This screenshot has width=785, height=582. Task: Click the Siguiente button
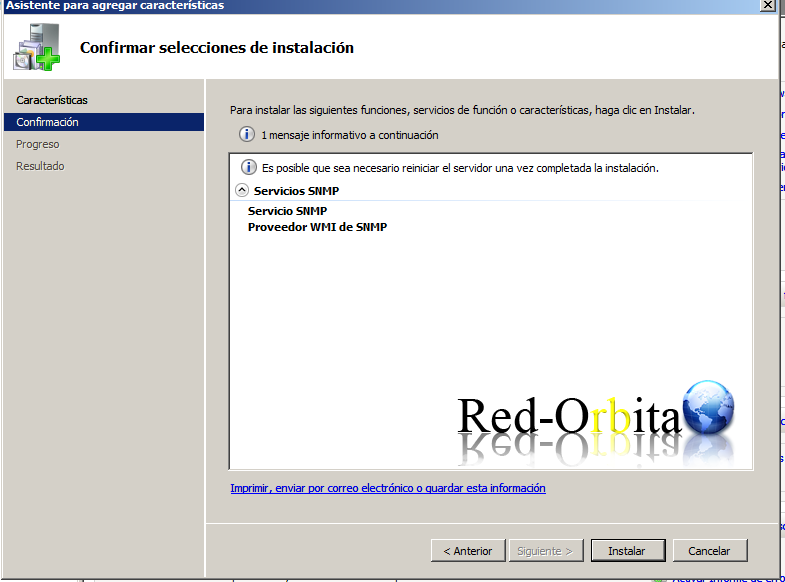click(545, 551)
